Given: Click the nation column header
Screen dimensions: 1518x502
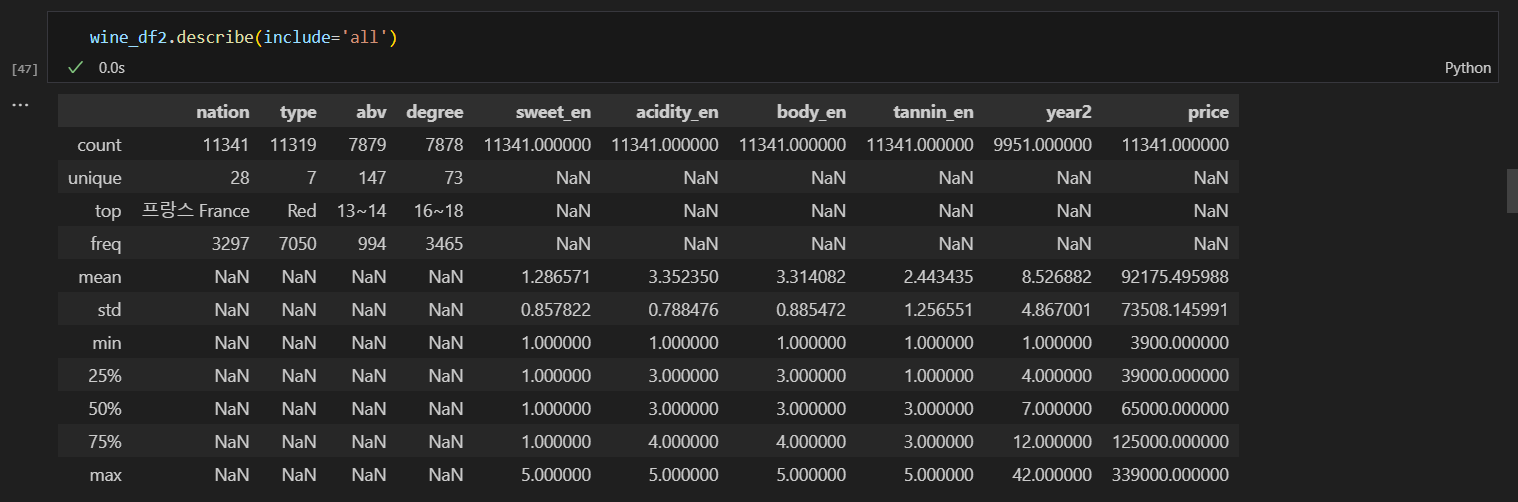Looking at the screenshot, I should tap(223, 112).
